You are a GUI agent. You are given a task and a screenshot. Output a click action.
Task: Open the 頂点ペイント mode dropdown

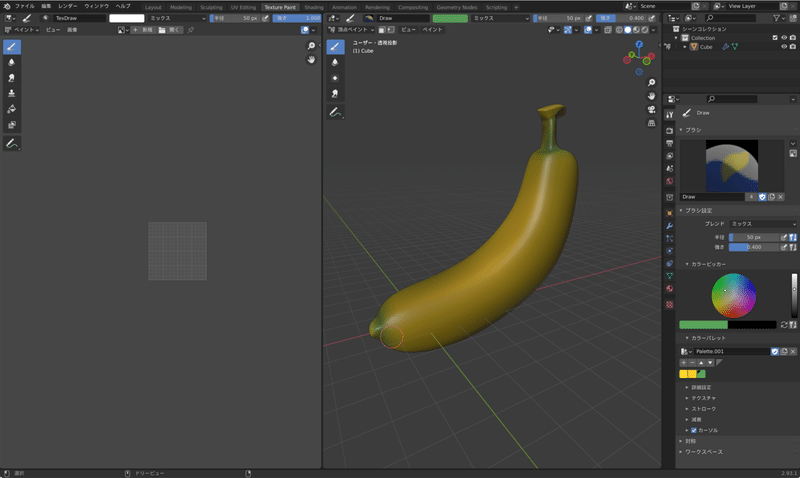point(351,30)
